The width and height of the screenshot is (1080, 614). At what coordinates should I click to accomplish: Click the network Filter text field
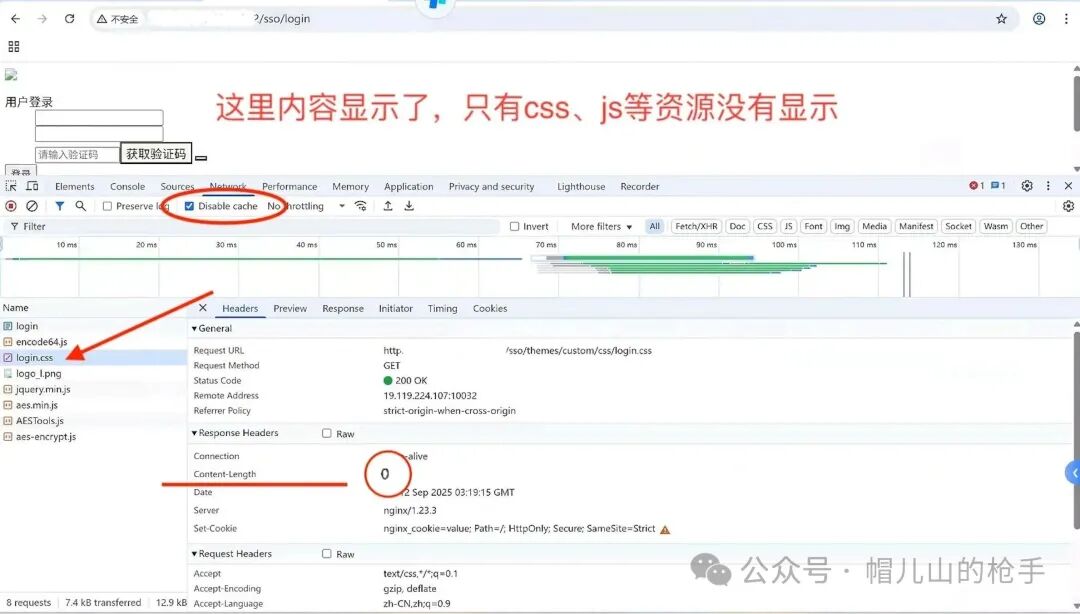[x=252, y=226]
